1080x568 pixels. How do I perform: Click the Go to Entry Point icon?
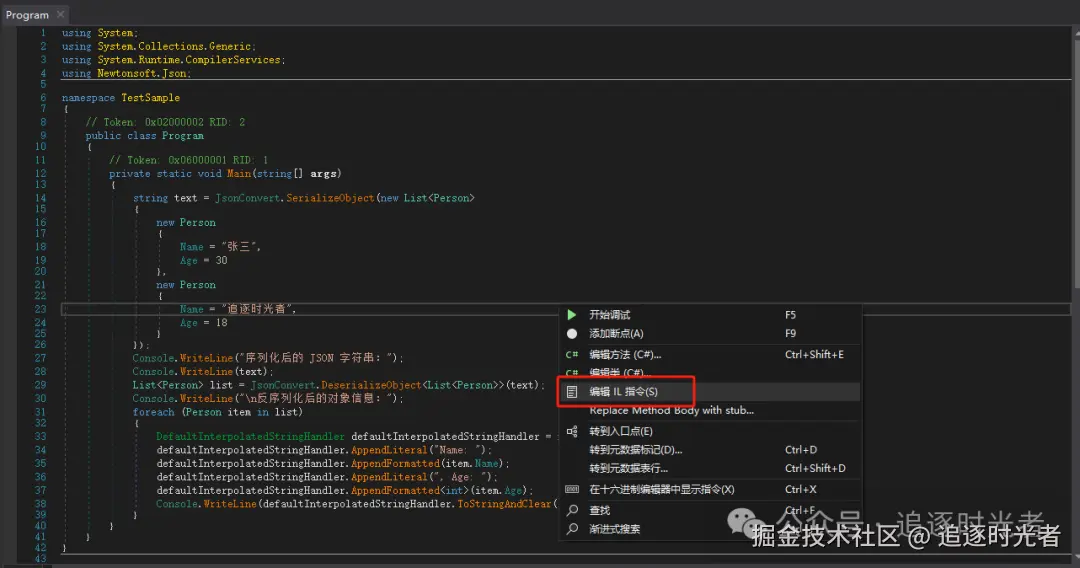click(572, 431)
